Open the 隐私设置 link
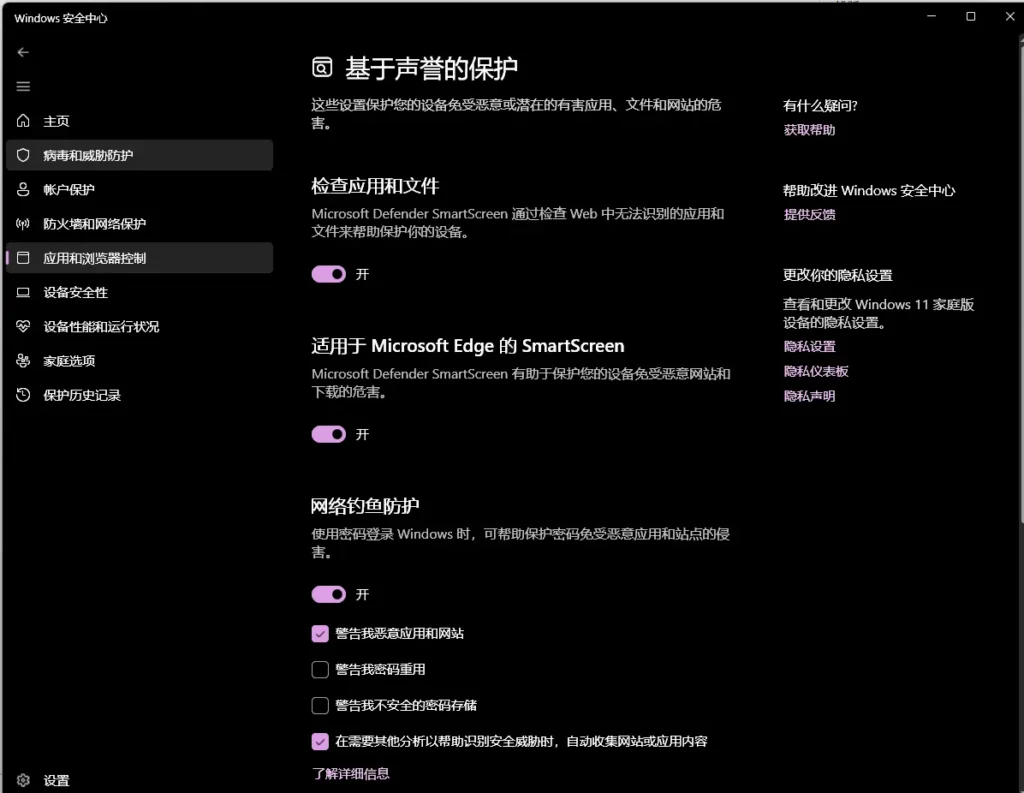1024x793 pixels. click(809, 346)
